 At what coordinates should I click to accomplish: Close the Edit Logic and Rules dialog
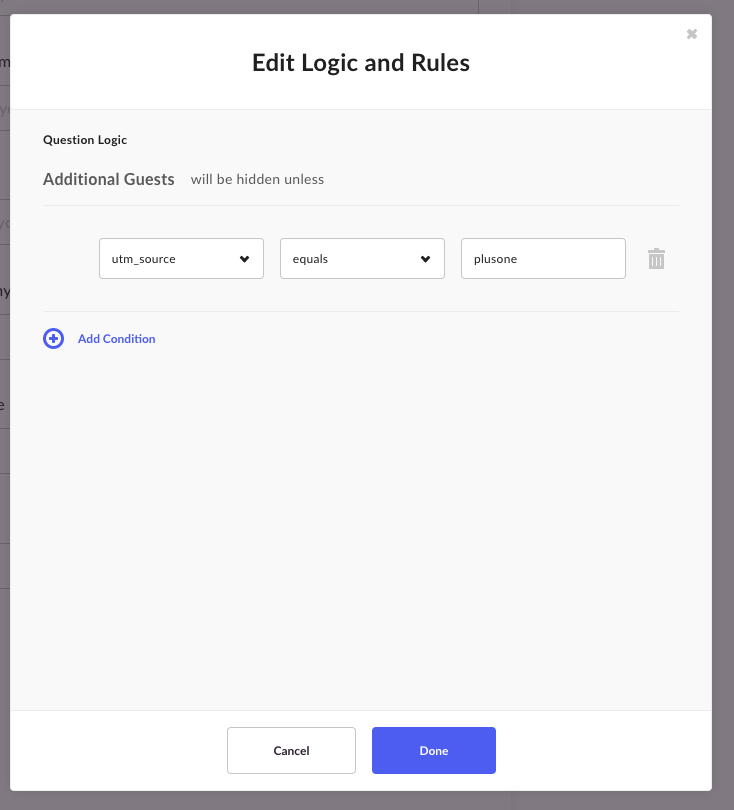coord(692,34)
